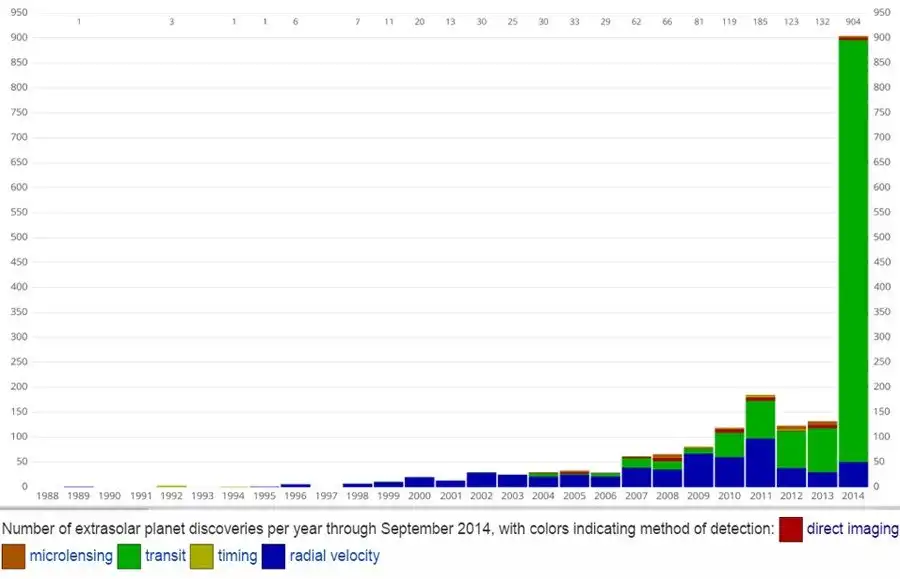
Task: Click the 2014 year label on the x-axis
Action: point(853,495)
